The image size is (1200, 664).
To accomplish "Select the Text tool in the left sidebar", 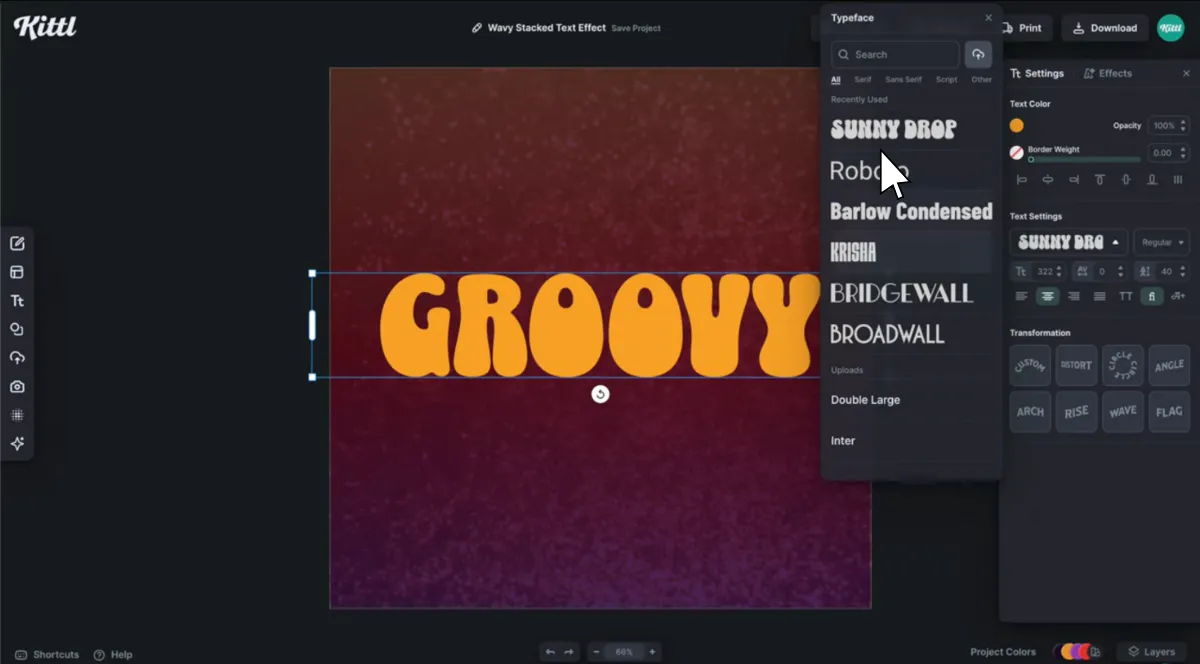I will pyautogui.click(x=18, y=300).
